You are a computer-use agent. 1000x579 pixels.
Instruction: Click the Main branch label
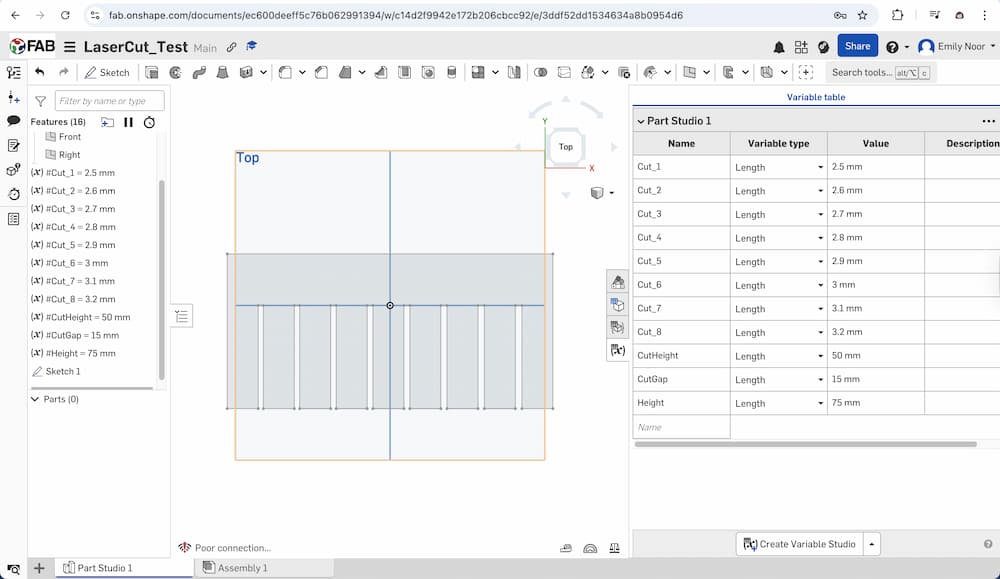[x=205, y=48]
